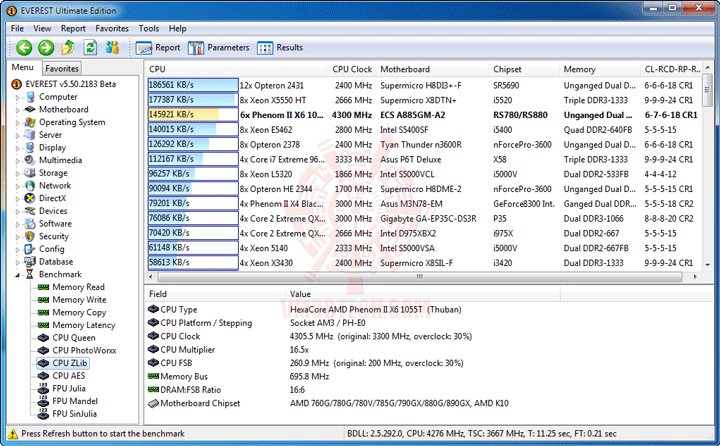Open the Help menu
720x446 pixels.
pyautogui.click(x=177, y=28)
